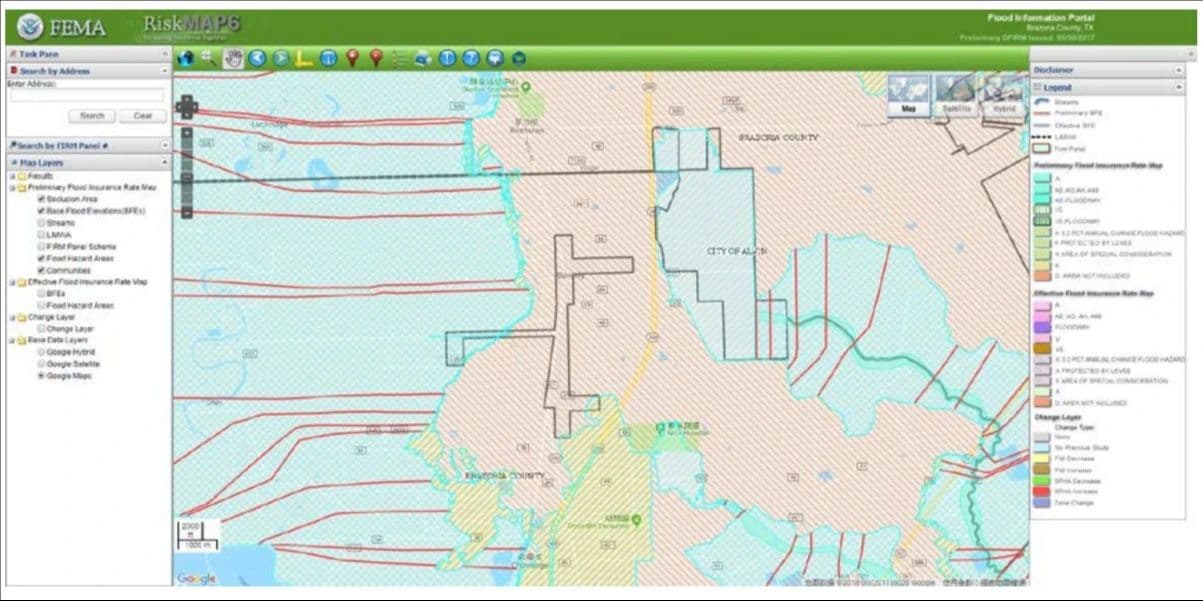Click the Clear button
This screenshot has height=601, width=1203.
click(143, 116)
